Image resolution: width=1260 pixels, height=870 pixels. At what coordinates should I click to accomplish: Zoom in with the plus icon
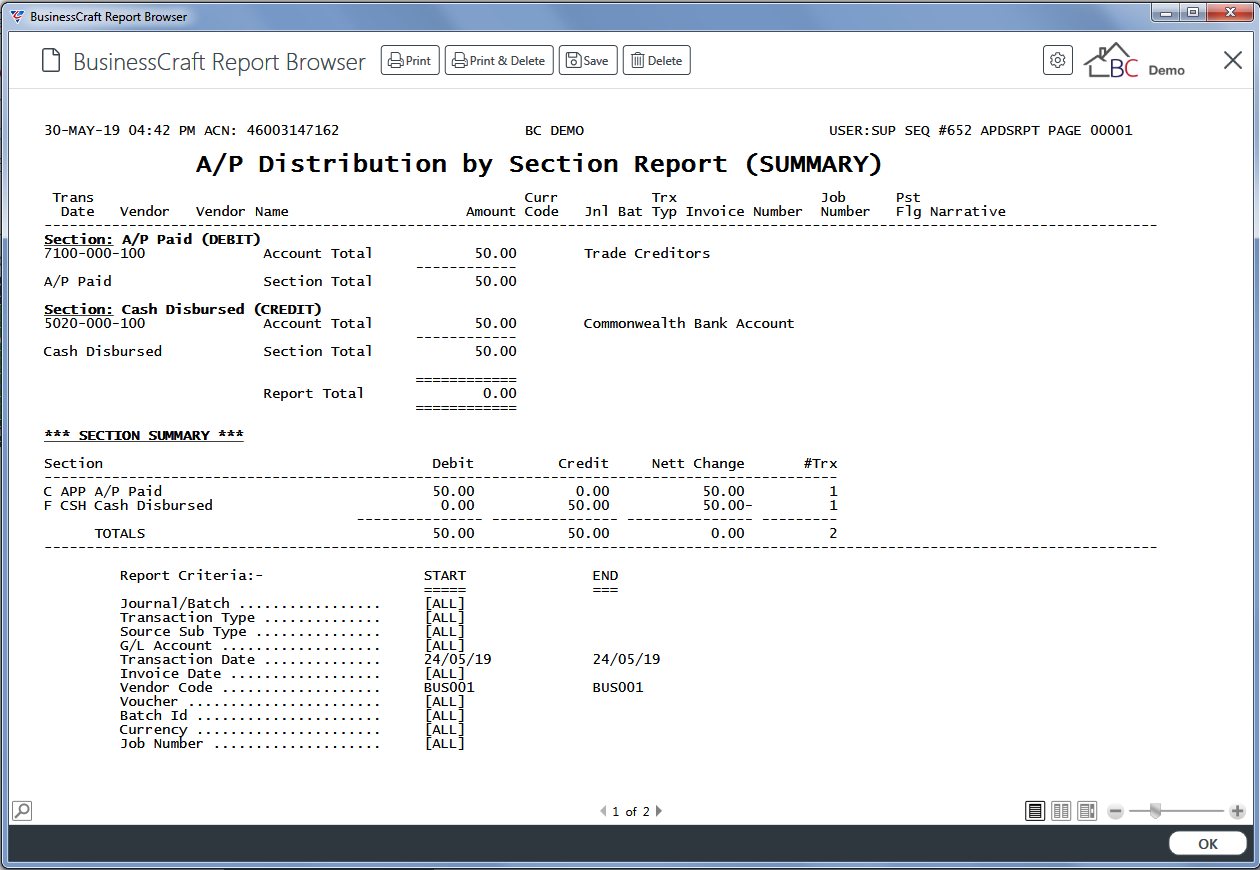[1237, 811]
